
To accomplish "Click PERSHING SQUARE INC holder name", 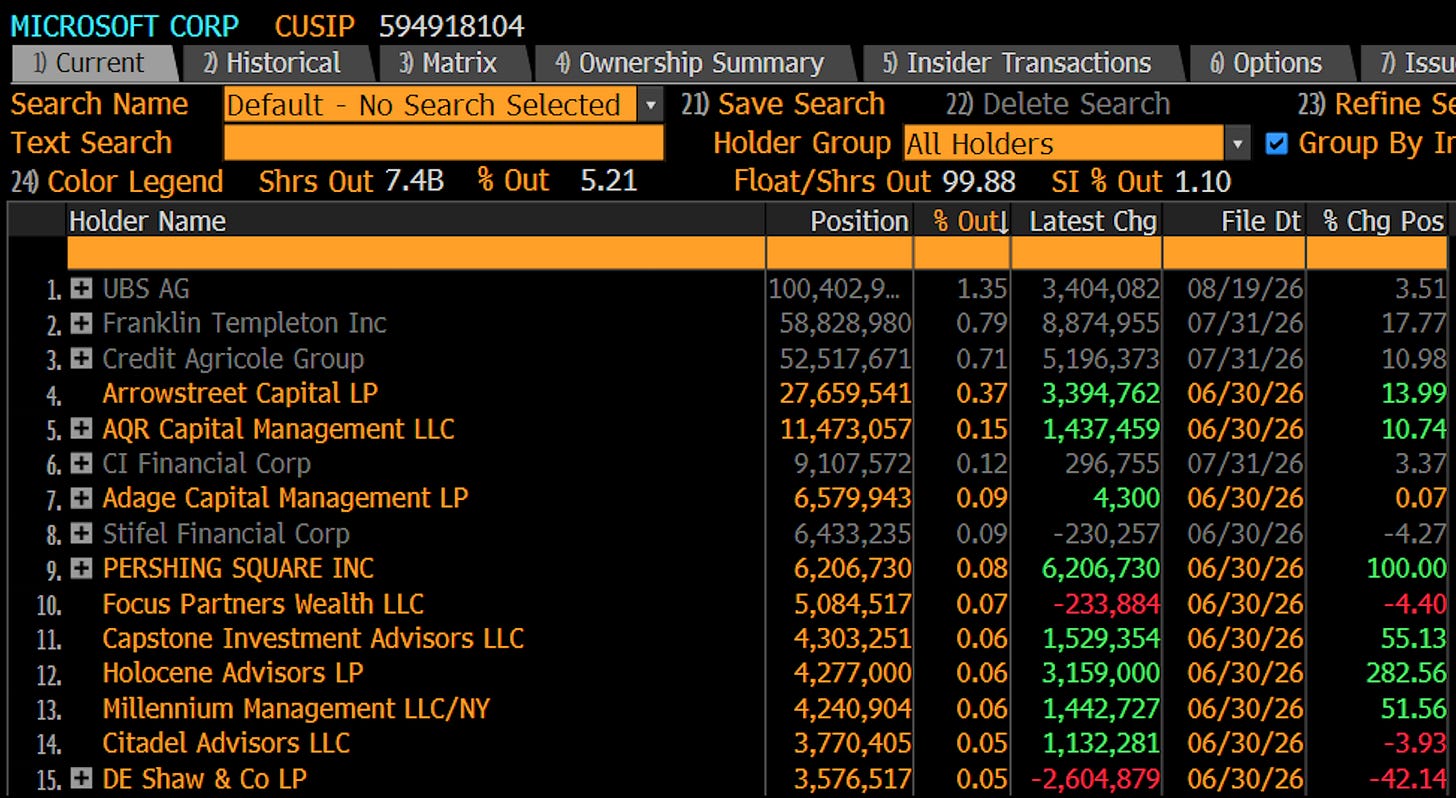I will [238, 568].
